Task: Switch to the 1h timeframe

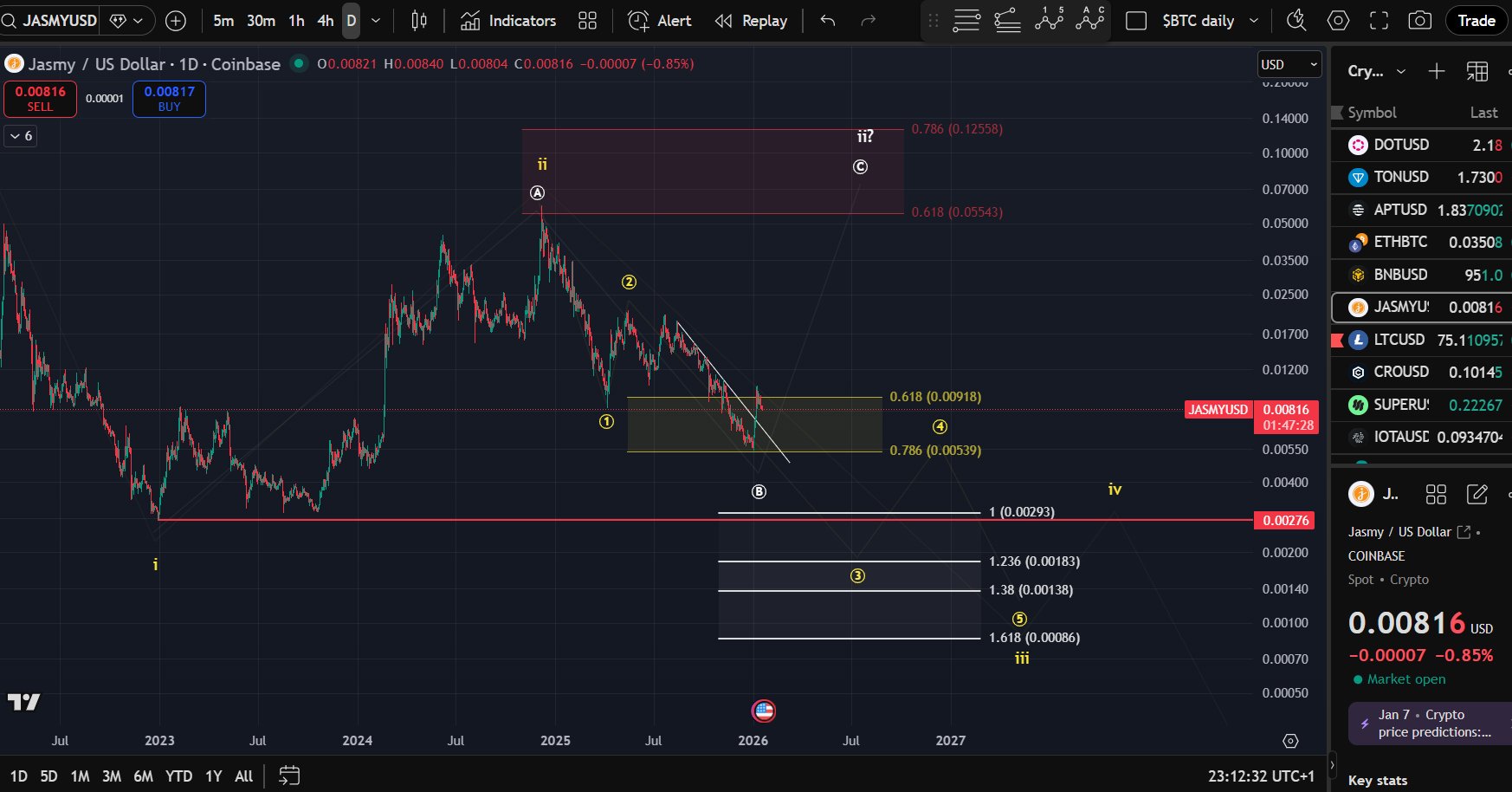Action: (x=296, y=21)
